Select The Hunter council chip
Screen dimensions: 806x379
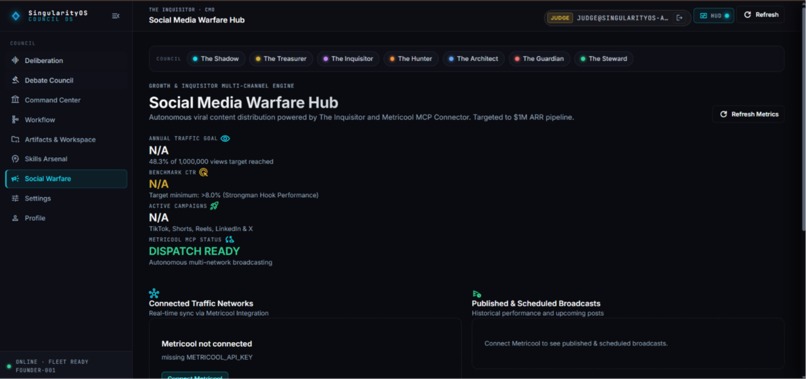[x=411, y=59]
